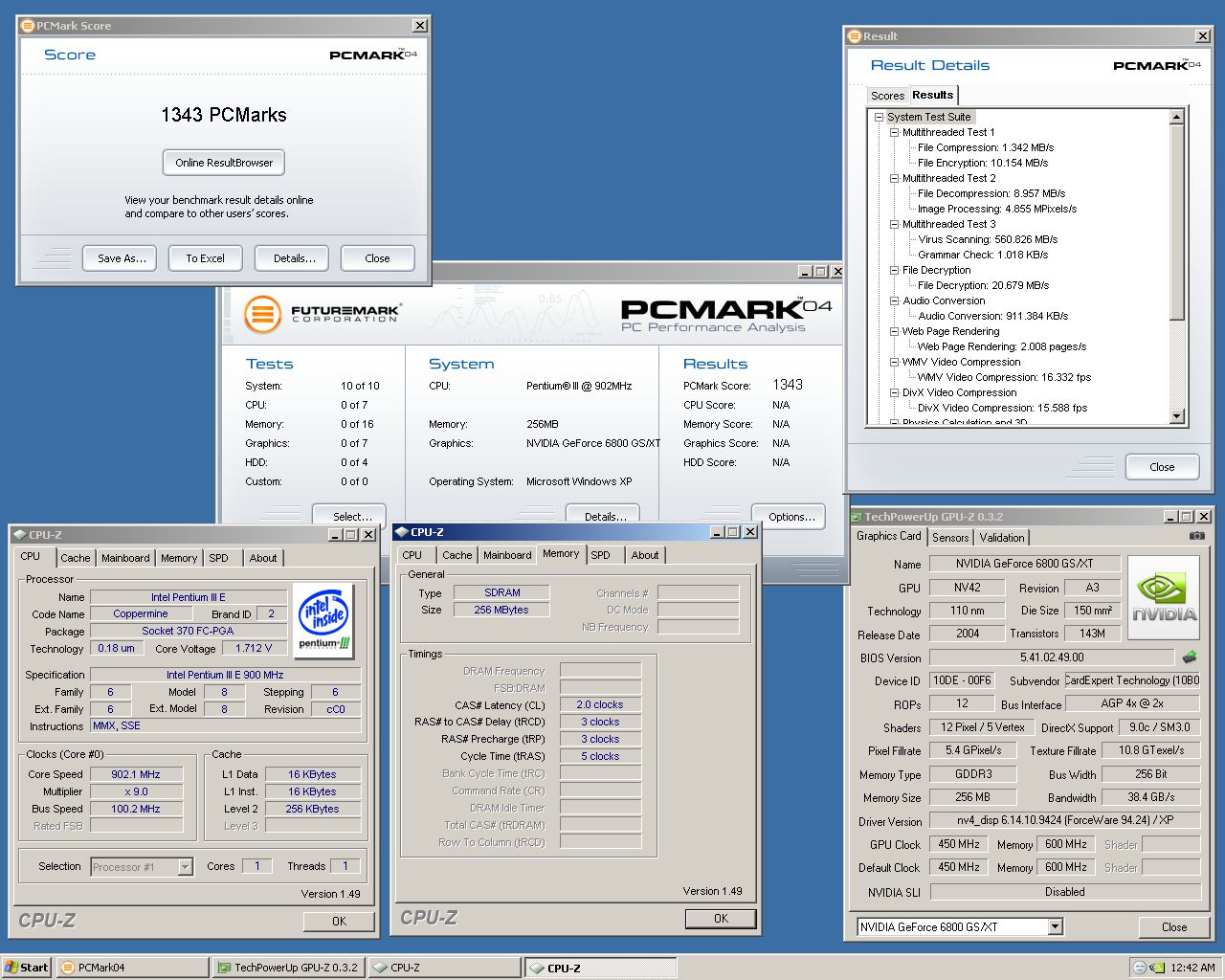Collapse the System Test Suite node
Viewport: 1225px width, 980px height.
pyautogui.click(x=879, y=117)
